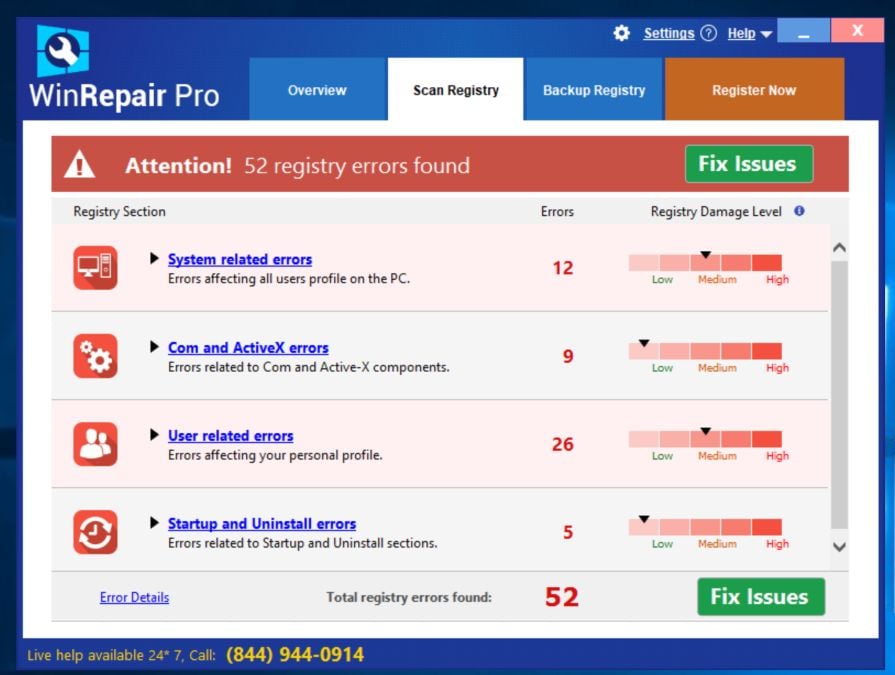This screenshot has height=675, width=895.
Task: Click the Com and ActiveX damage level bar
Action: click(x=705, y=351)
